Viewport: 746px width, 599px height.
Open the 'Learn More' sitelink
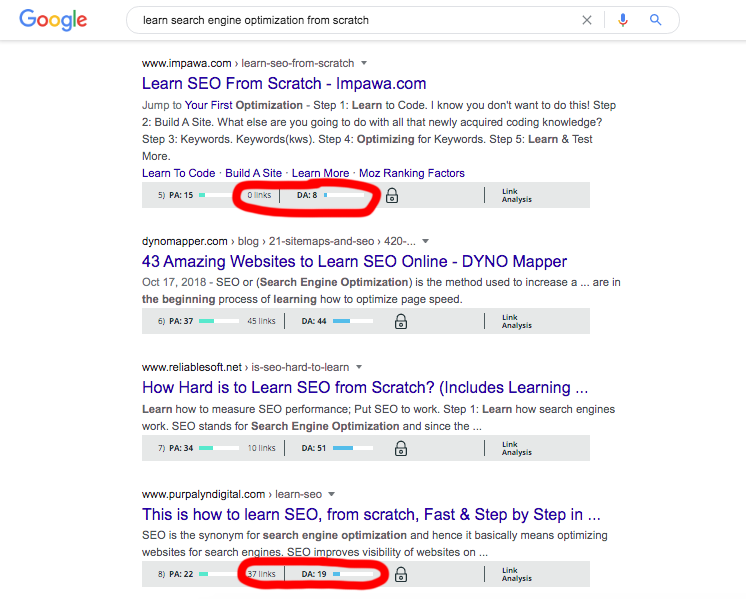coord(320,173)
